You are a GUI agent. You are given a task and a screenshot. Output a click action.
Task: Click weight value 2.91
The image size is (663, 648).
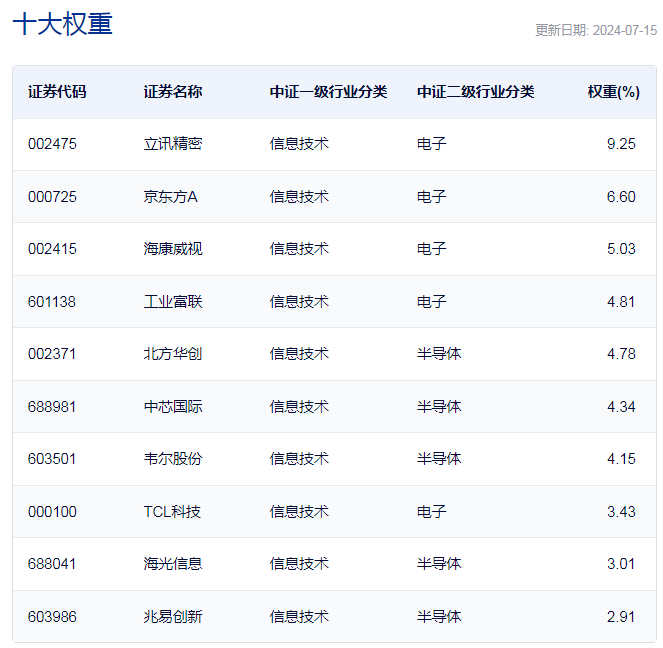(x=621, y=617)
